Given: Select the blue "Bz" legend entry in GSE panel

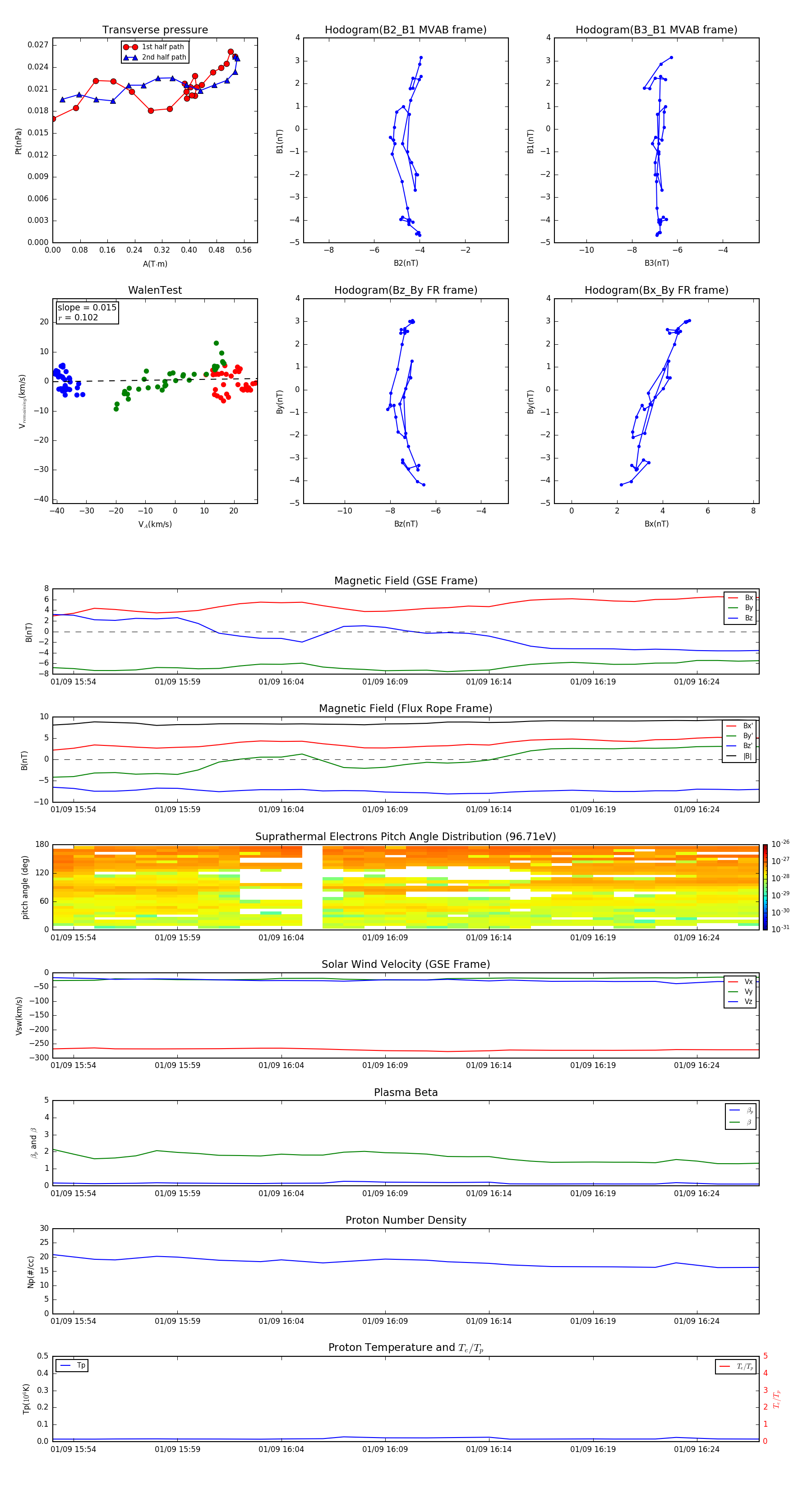Looking at the screenshot, I should point(740,618).
